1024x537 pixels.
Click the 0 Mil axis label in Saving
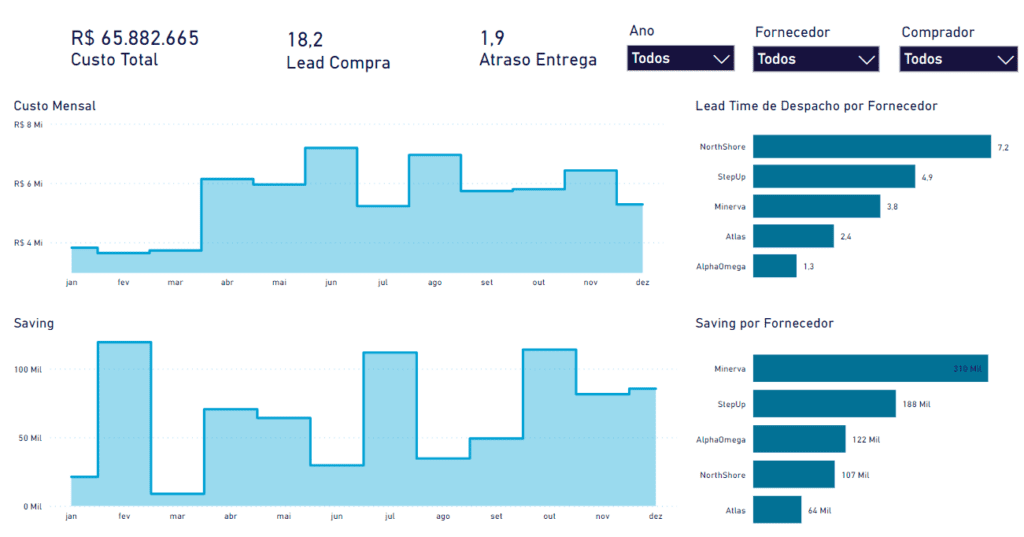click(x=32, y=506)
